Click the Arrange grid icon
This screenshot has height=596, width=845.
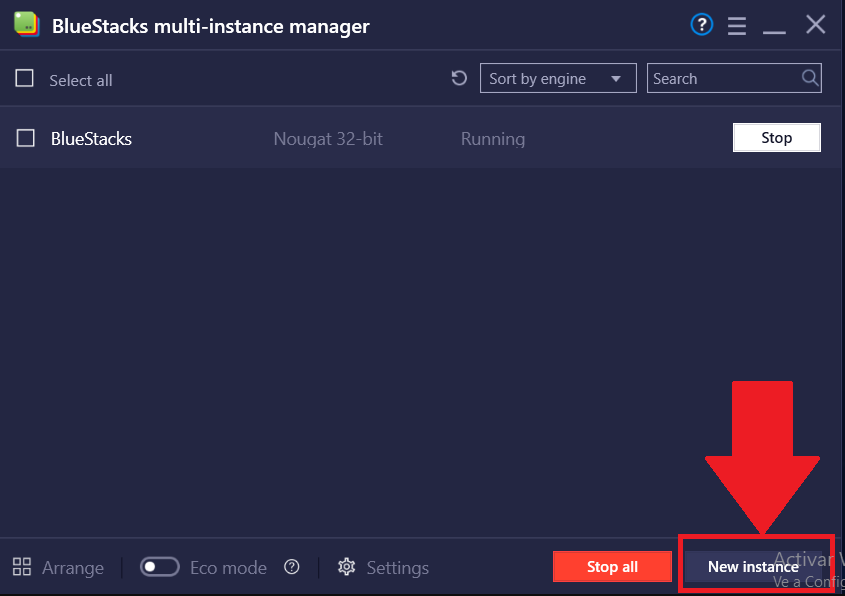tap(22, 567)
